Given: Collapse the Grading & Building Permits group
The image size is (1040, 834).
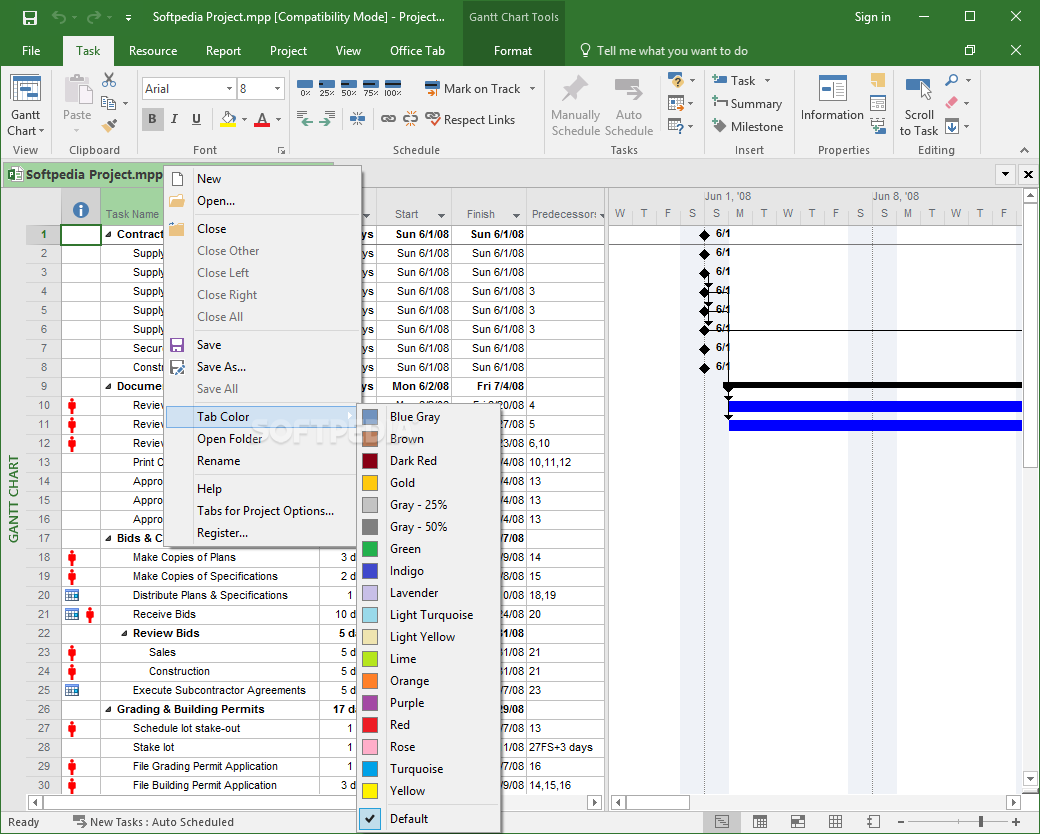Looking at the screenshot, I should point(108,710).
